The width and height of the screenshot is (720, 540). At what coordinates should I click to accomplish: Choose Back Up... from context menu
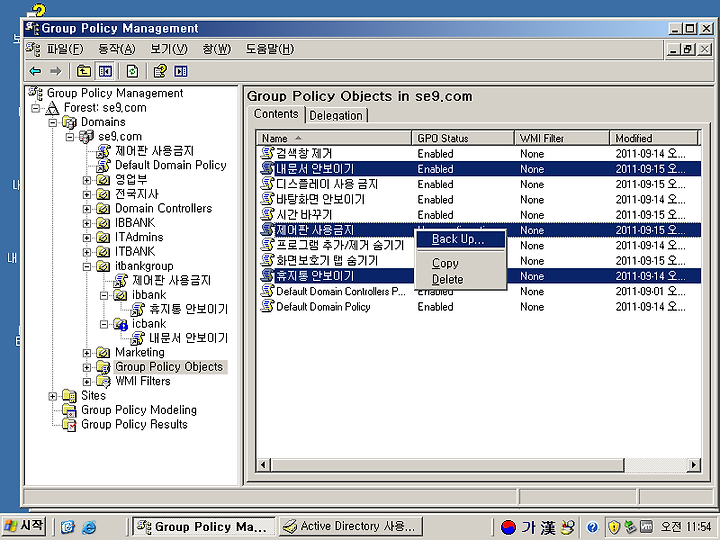click(460, 239)
